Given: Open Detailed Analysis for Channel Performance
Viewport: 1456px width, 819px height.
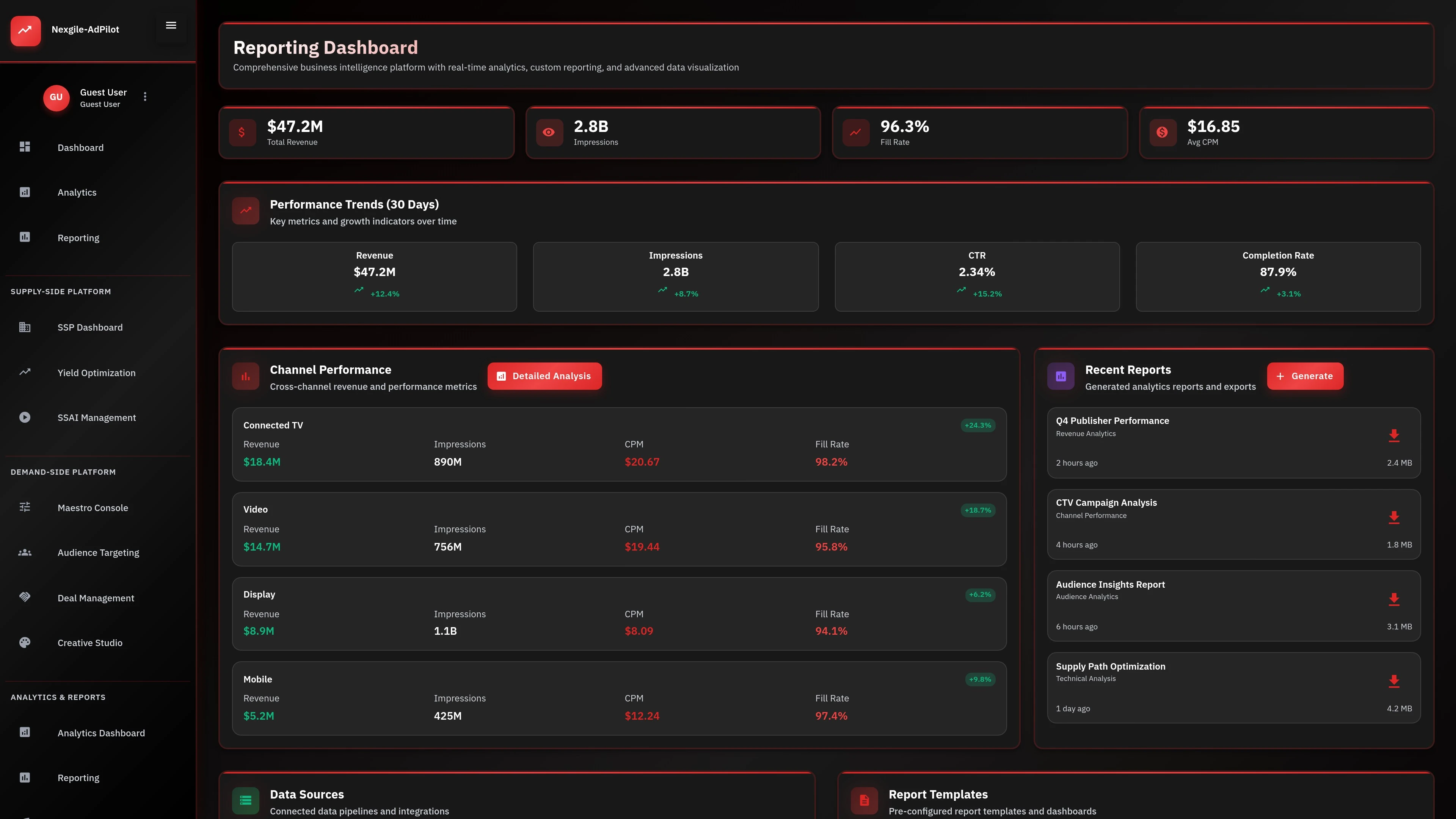Looking at the screenshot, I should pos(544,376).
